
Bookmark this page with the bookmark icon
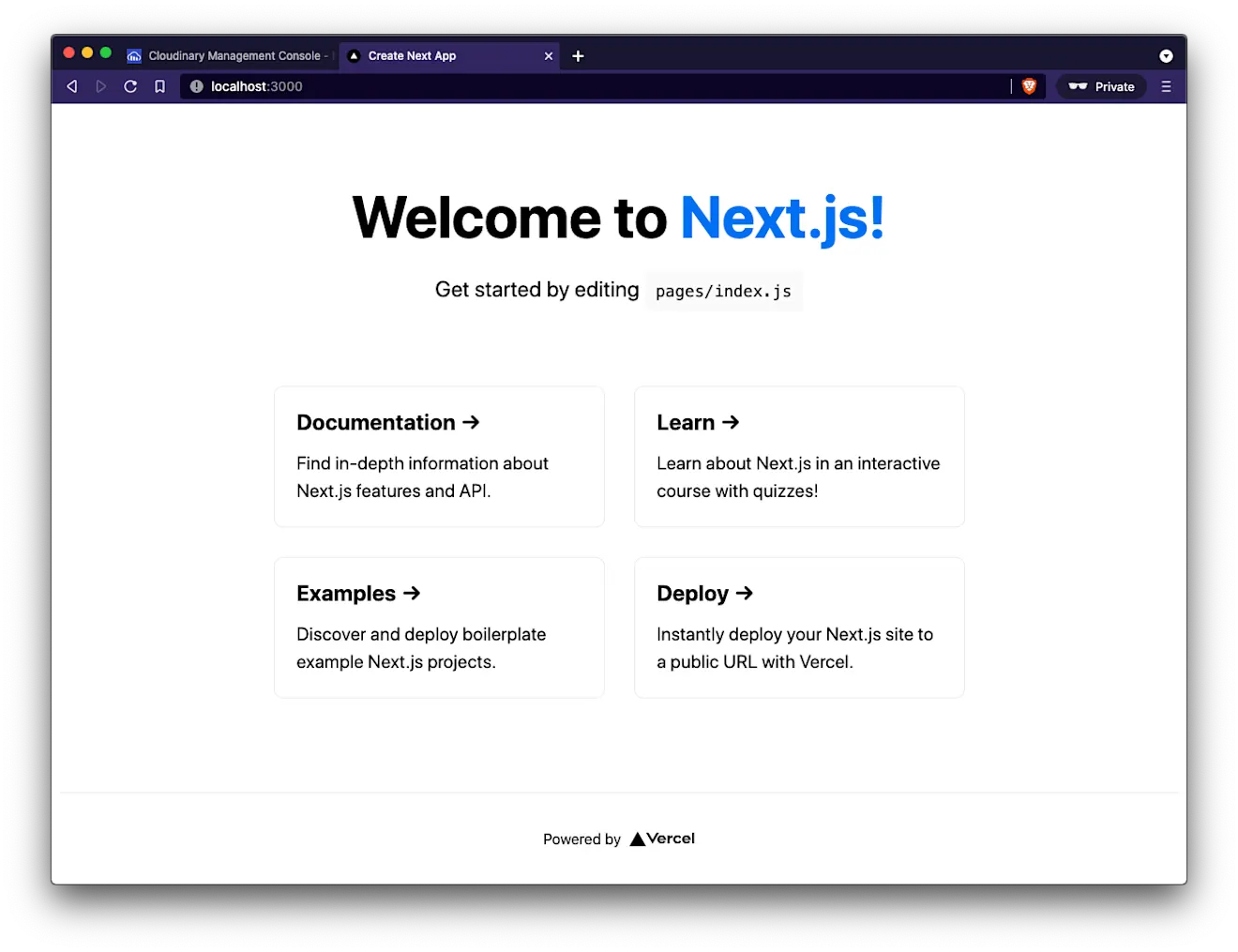[x=160, y=86]
